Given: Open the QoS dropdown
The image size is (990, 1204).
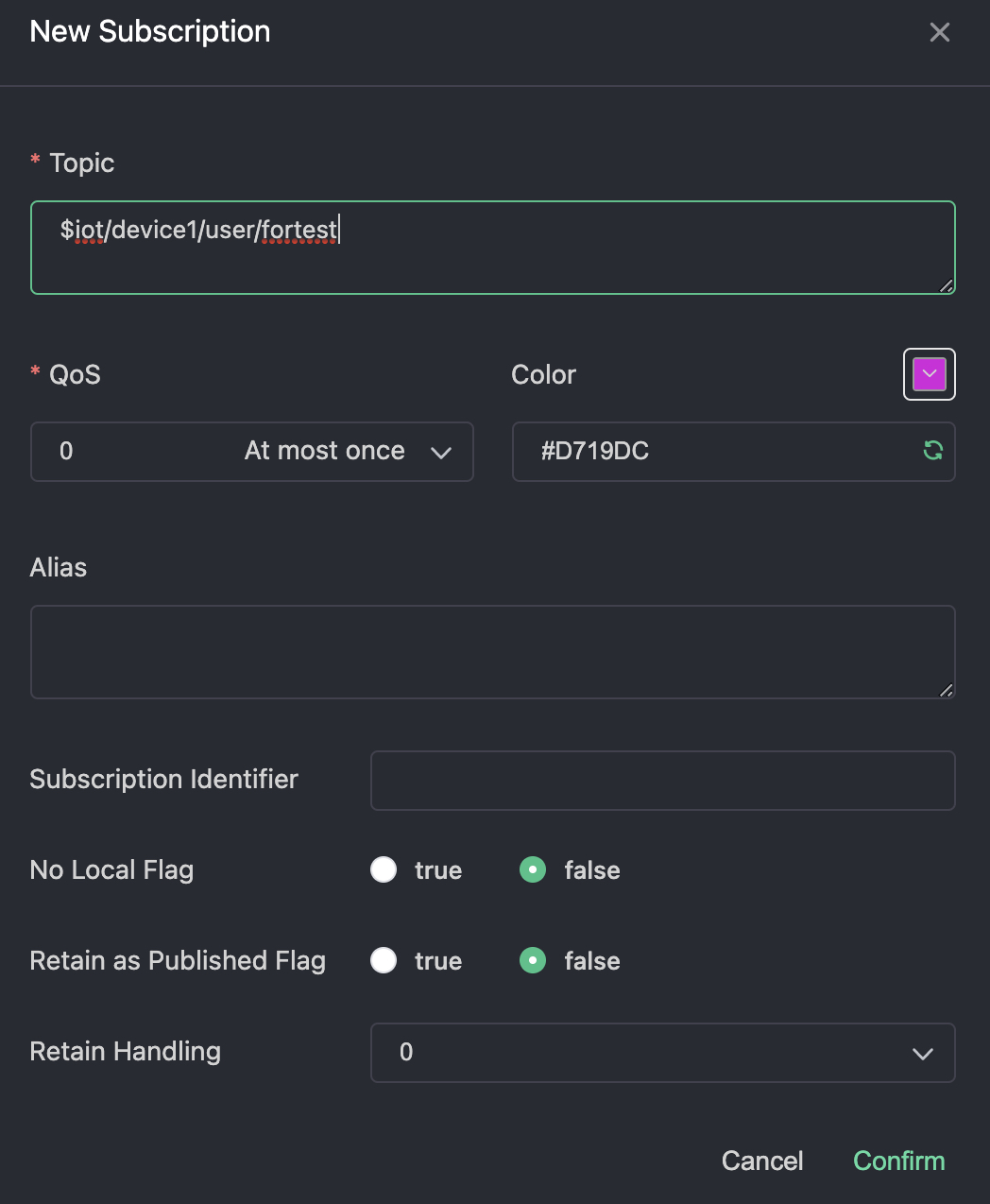Looking at the screenshot, I should [251, 452].
